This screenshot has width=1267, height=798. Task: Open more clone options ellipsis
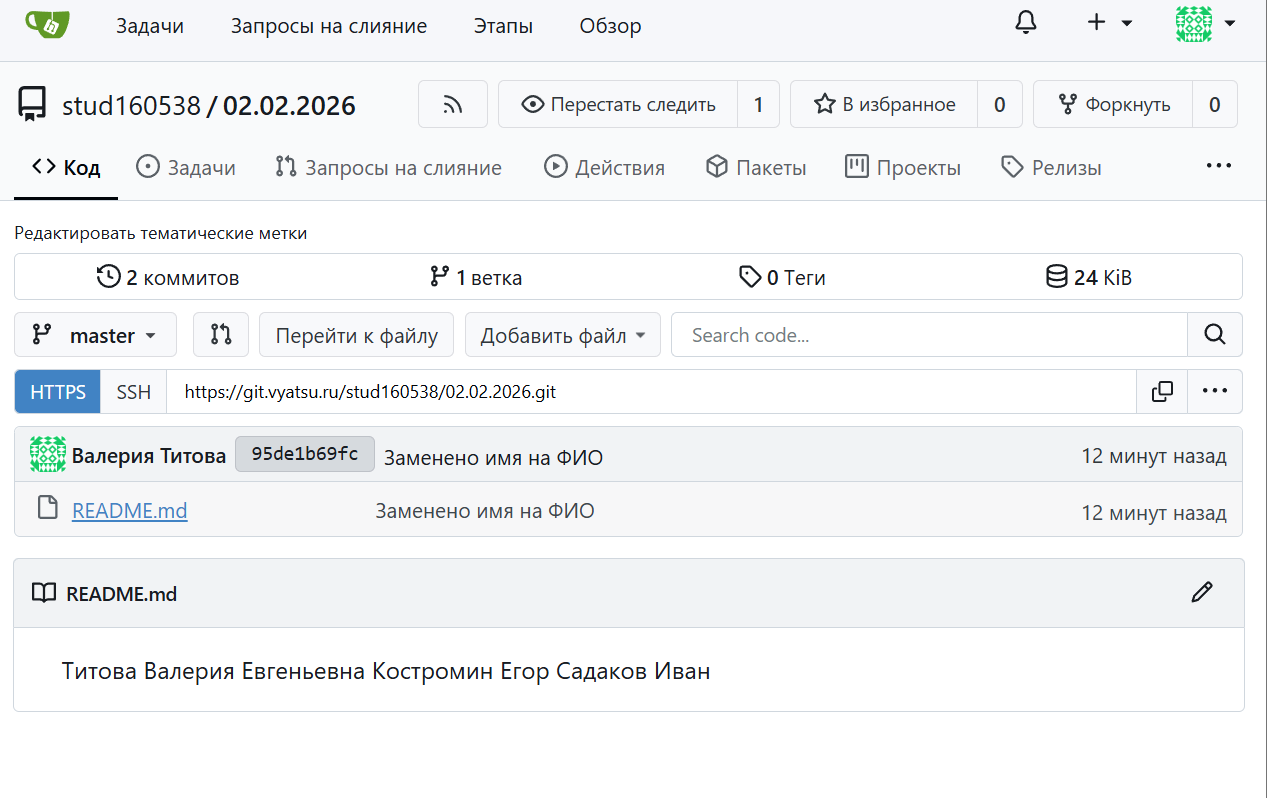[1214, 391]
